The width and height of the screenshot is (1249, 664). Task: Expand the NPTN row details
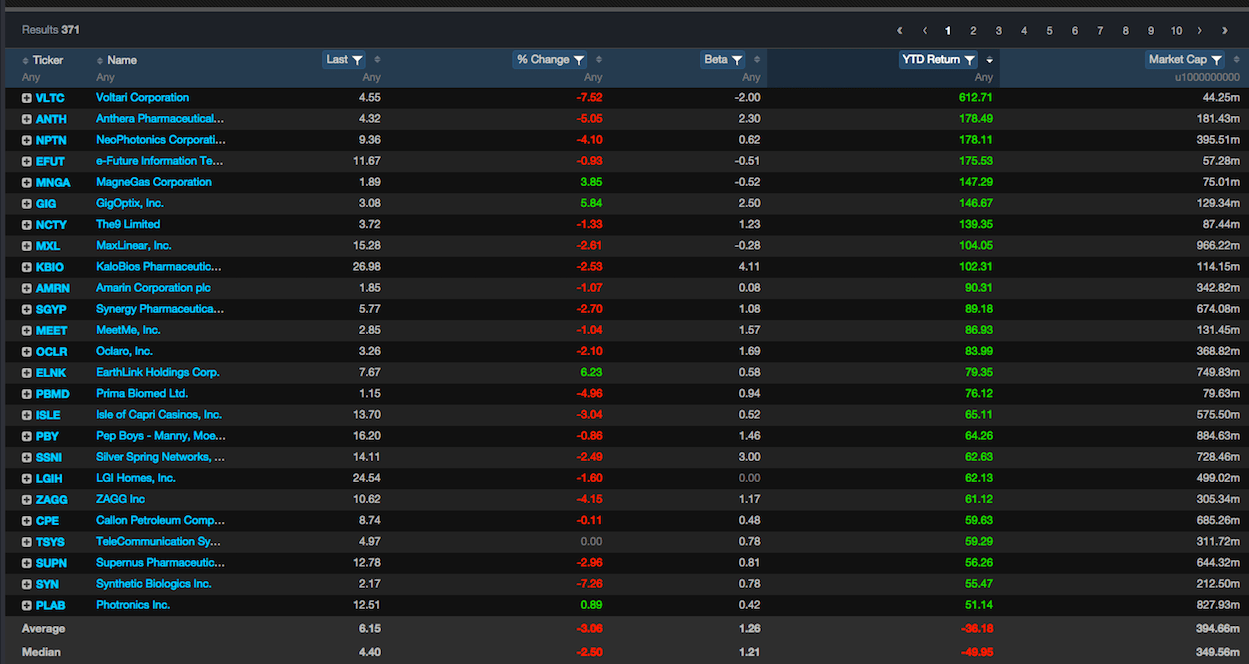pyautogui.click(x=27, y=140)
